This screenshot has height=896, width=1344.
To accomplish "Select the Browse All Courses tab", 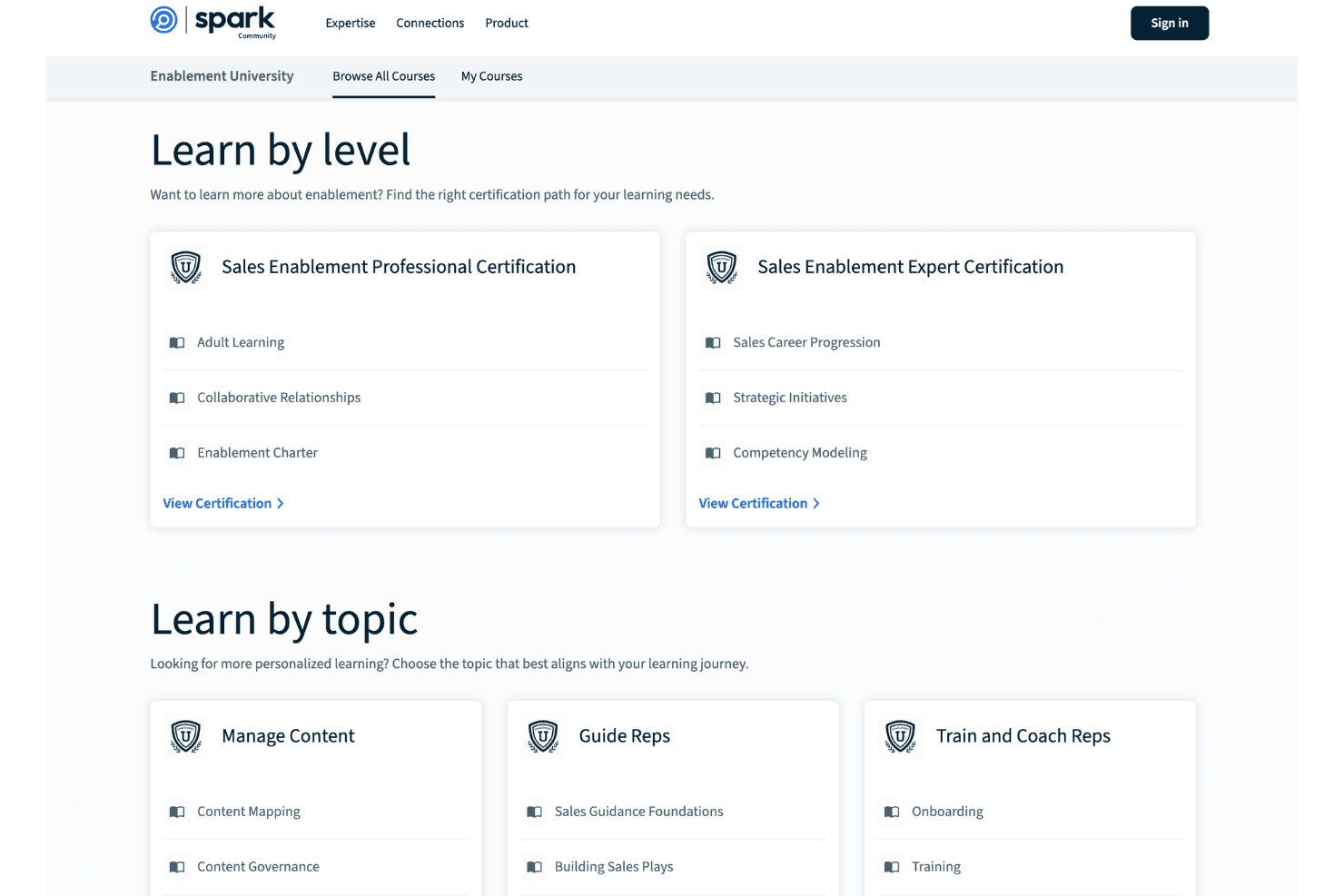I will coord(384,76).
